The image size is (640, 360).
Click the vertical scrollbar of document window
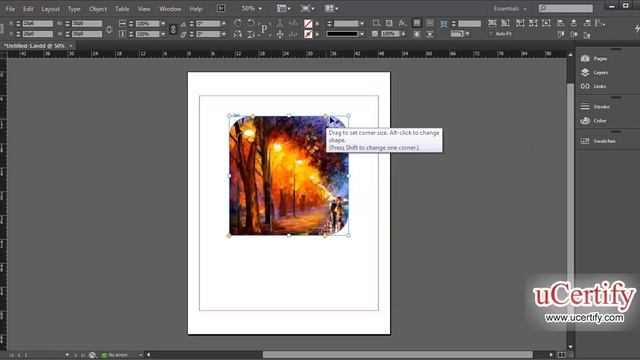(x=570, y=200)
